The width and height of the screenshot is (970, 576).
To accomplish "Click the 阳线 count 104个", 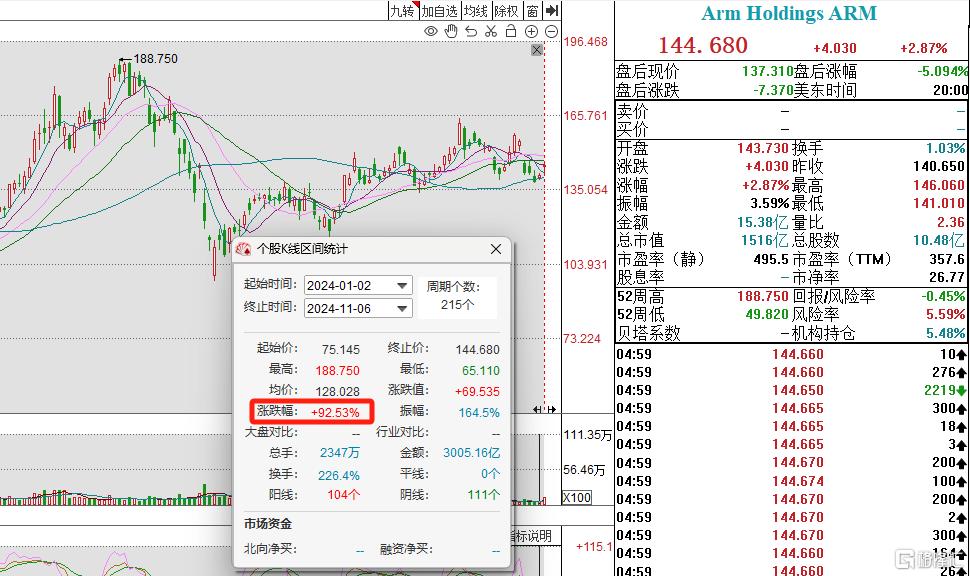I will pyautogui.click(x=343, y=495).
